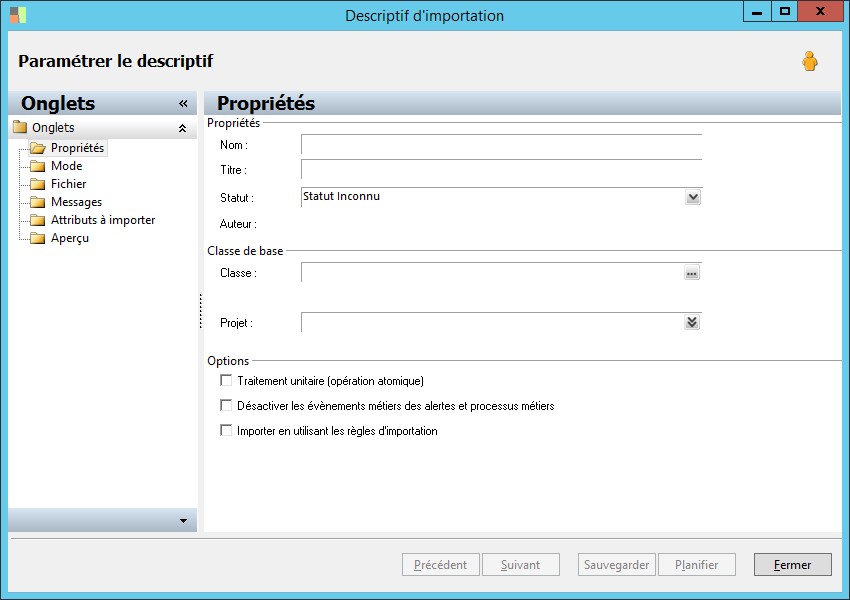This screenshot has height=600, width=850.
Task: Click the Aperçu folder icon
Action: pyautogui.click(x=38, y=238)
